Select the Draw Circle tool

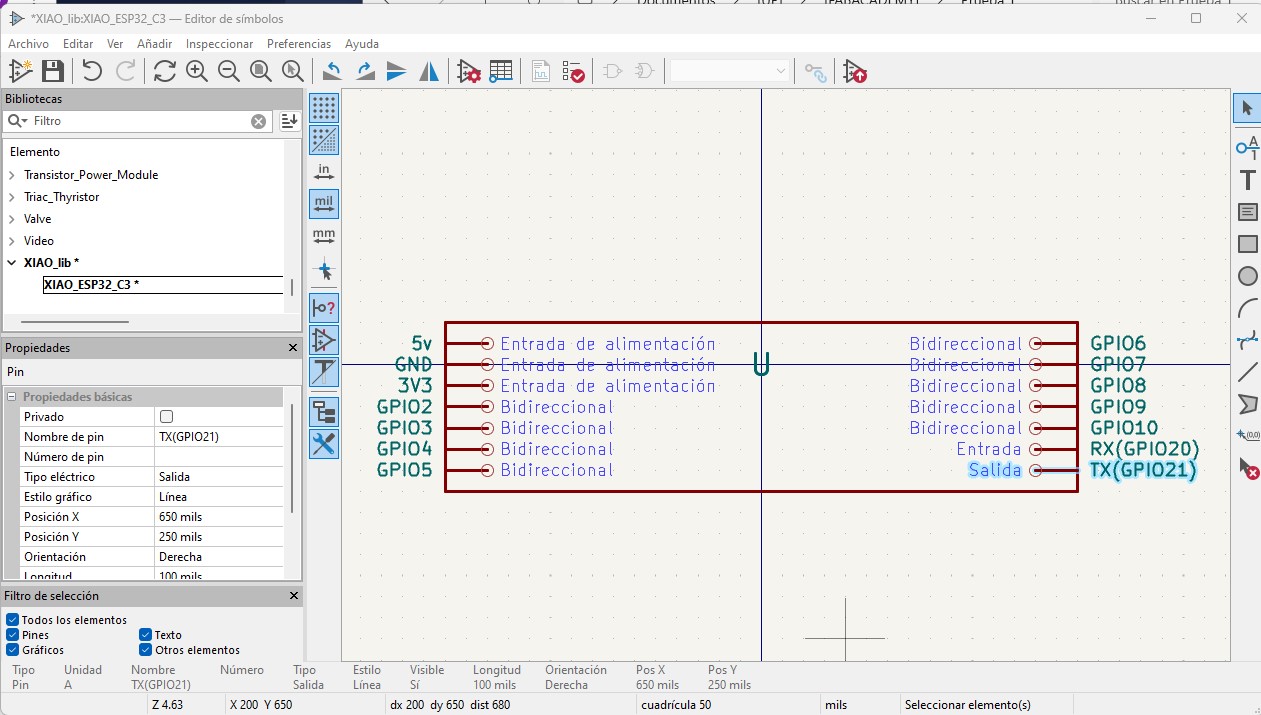point(1247,276)
